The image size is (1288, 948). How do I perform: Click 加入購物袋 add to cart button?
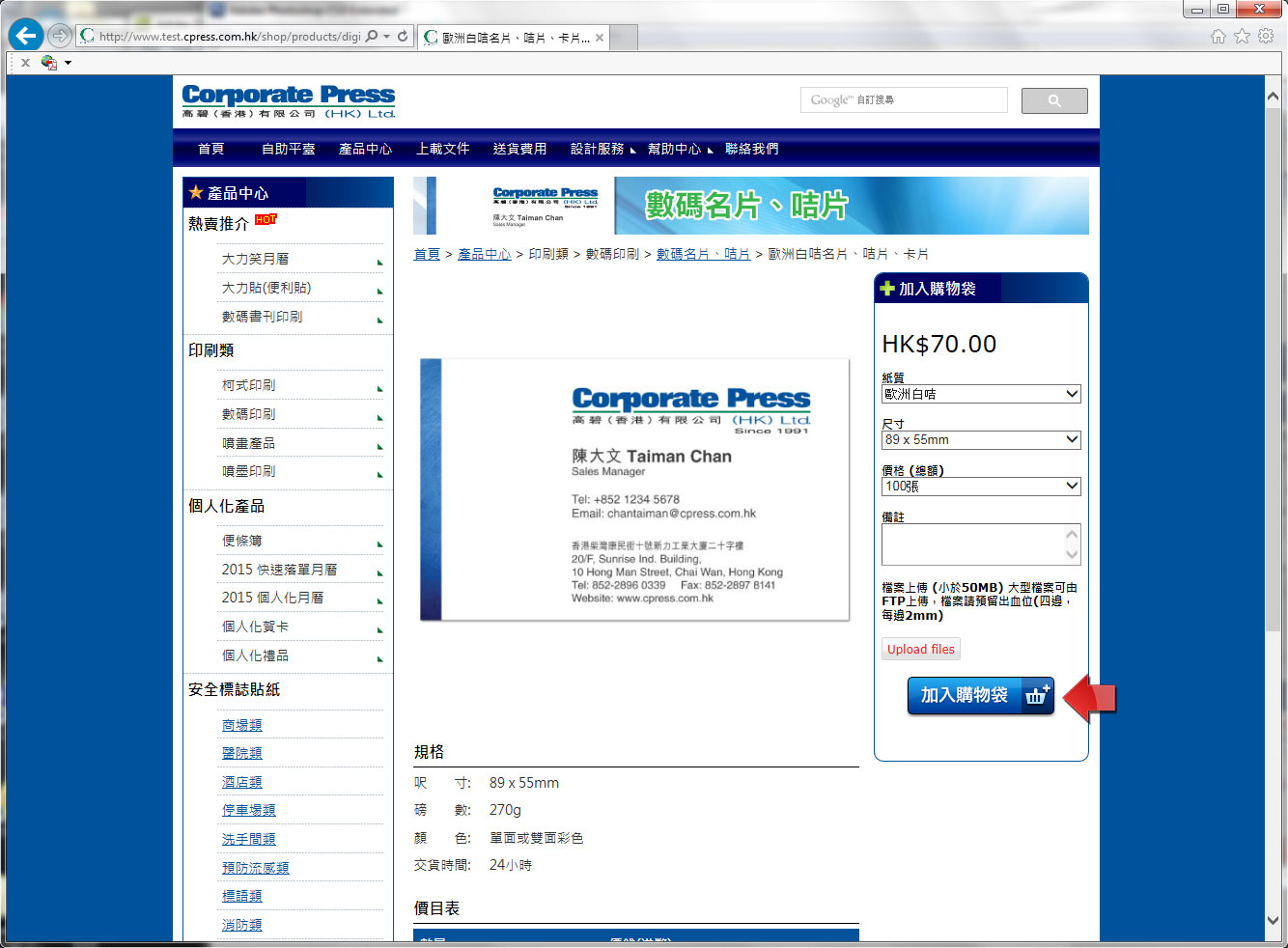point(980,695)
